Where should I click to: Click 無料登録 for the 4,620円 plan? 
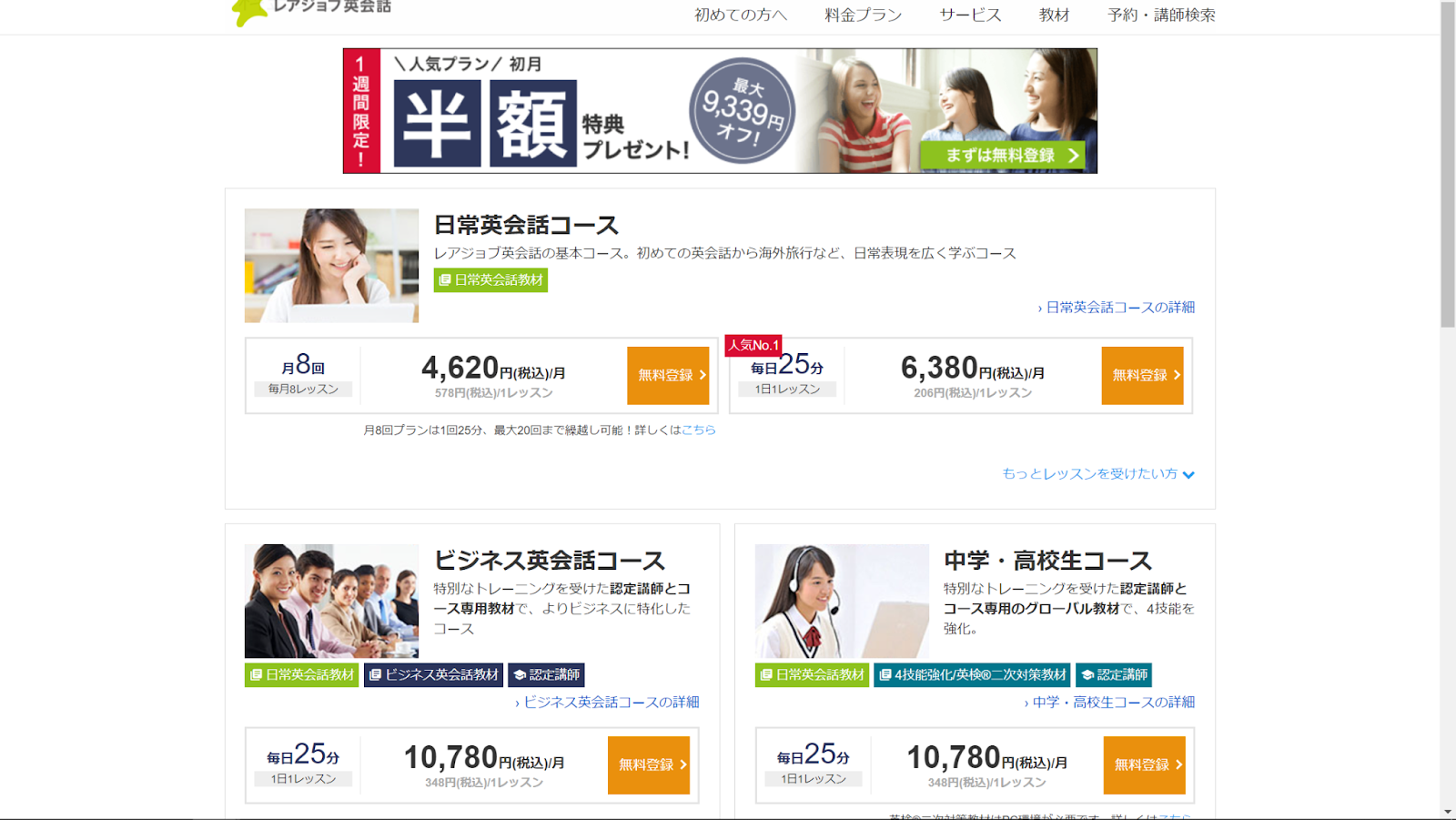668,375
